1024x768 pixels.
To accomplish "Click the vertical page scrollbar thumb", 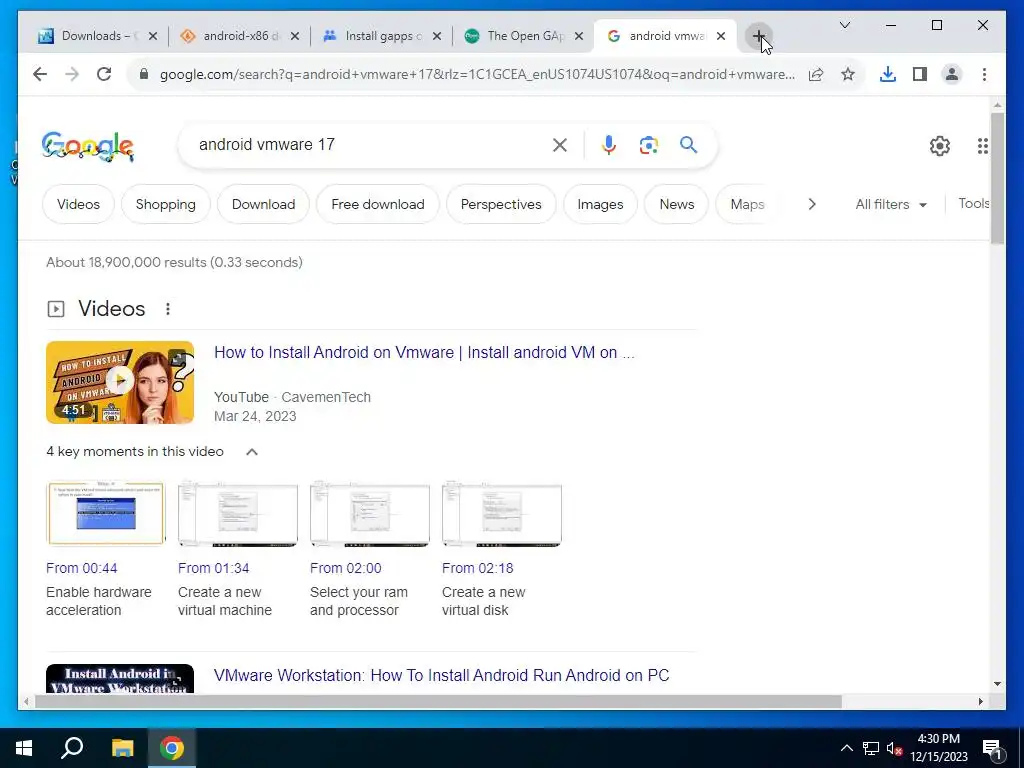I will click(x=997, y=178).
